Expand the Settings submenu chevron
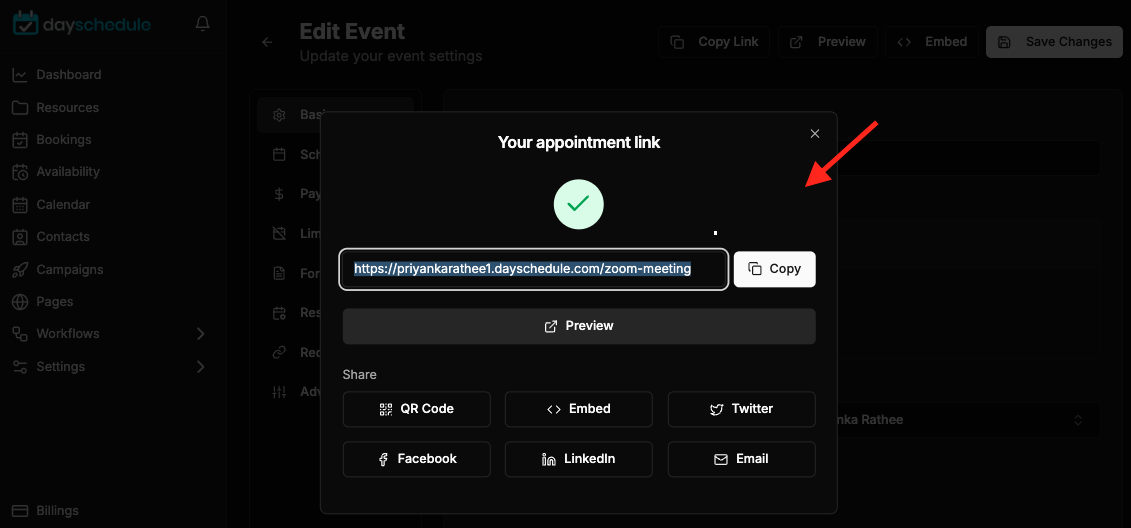The image size is (1131, 528). pos(201,366)
